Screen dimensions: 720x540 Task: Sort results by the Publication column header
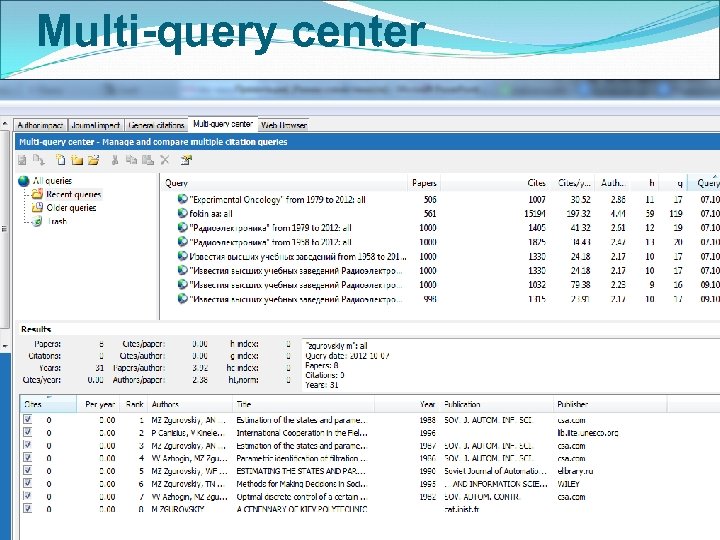[x=497, y=405]
